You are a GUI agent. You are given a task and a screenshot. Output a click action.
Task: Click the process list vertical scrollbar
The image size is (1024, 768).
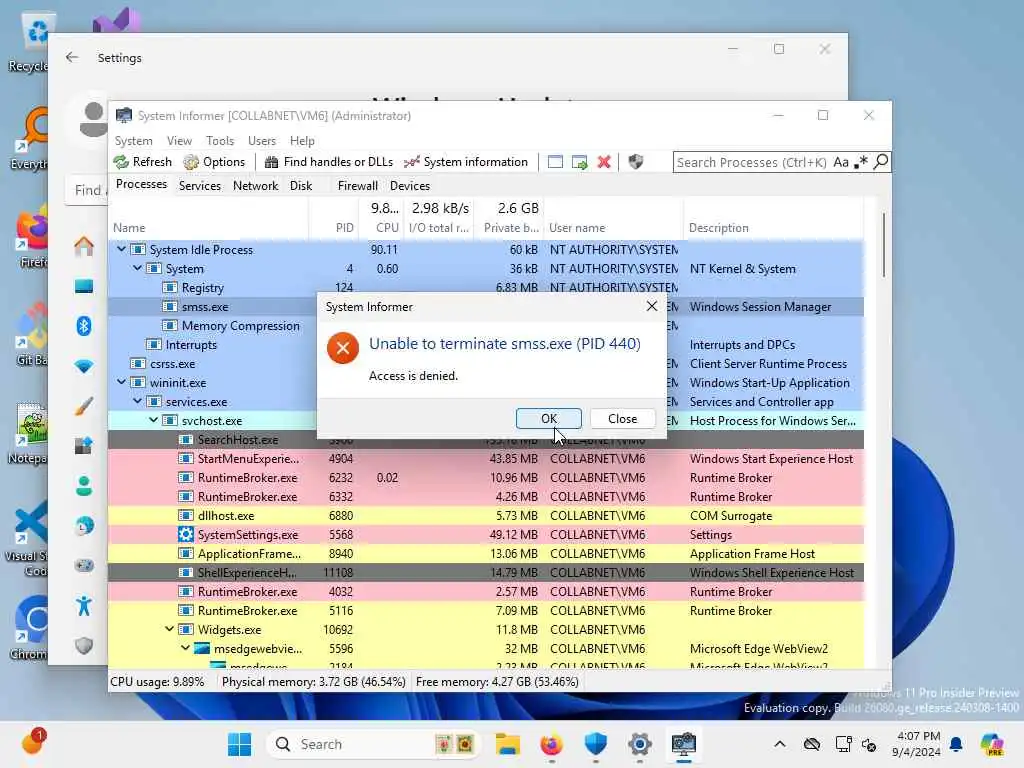[x=884, y=245]
